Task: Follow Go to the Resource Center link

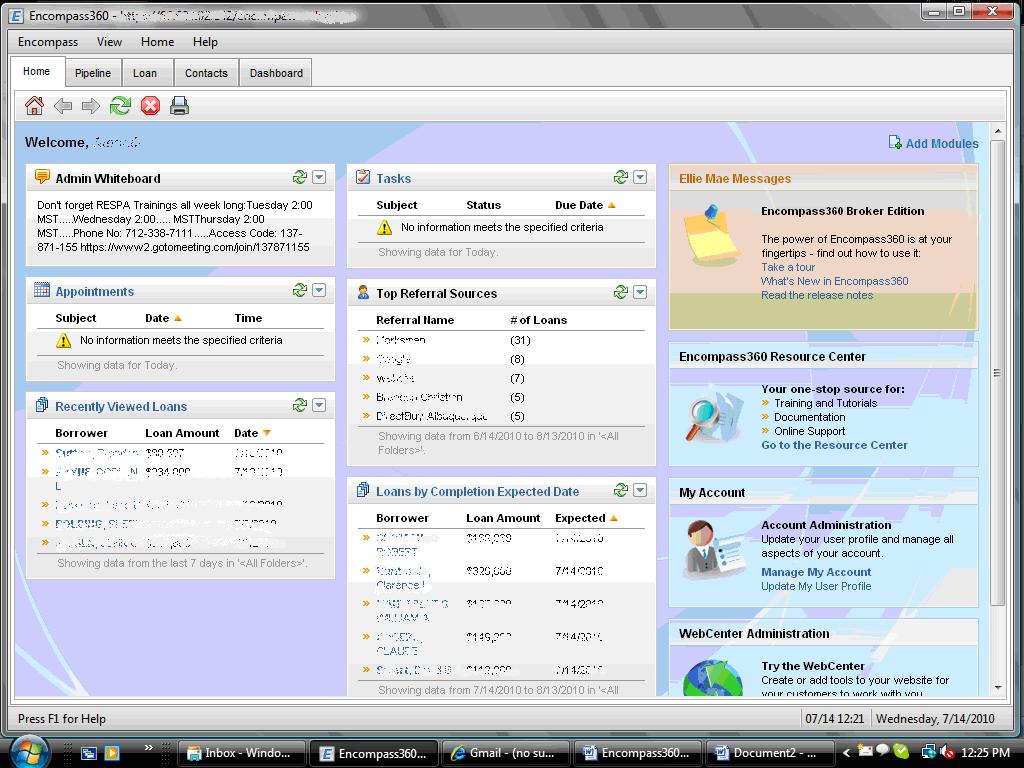Action: click(x=835, y=445)
